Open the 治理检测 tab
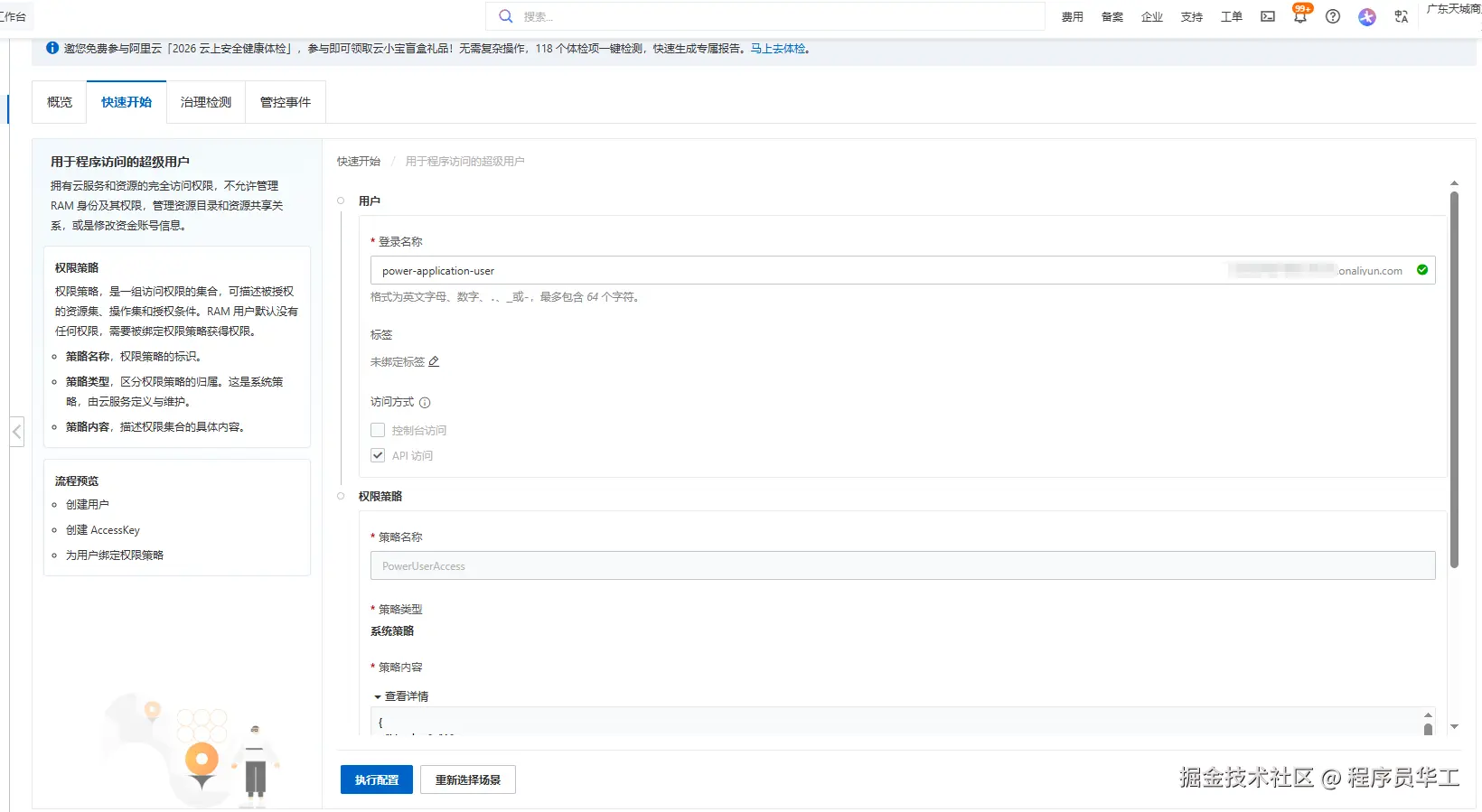The height and width of the screenshot is (812, 1482). point(206,102)
